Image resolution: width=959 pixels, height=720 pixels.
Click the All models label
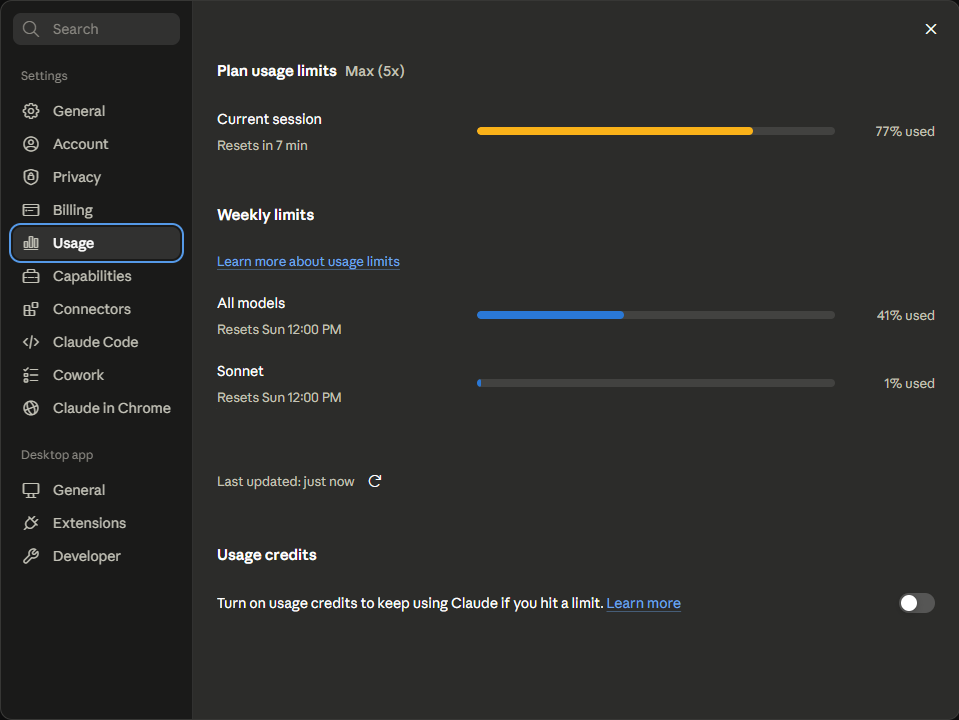(x=251, y=303)
